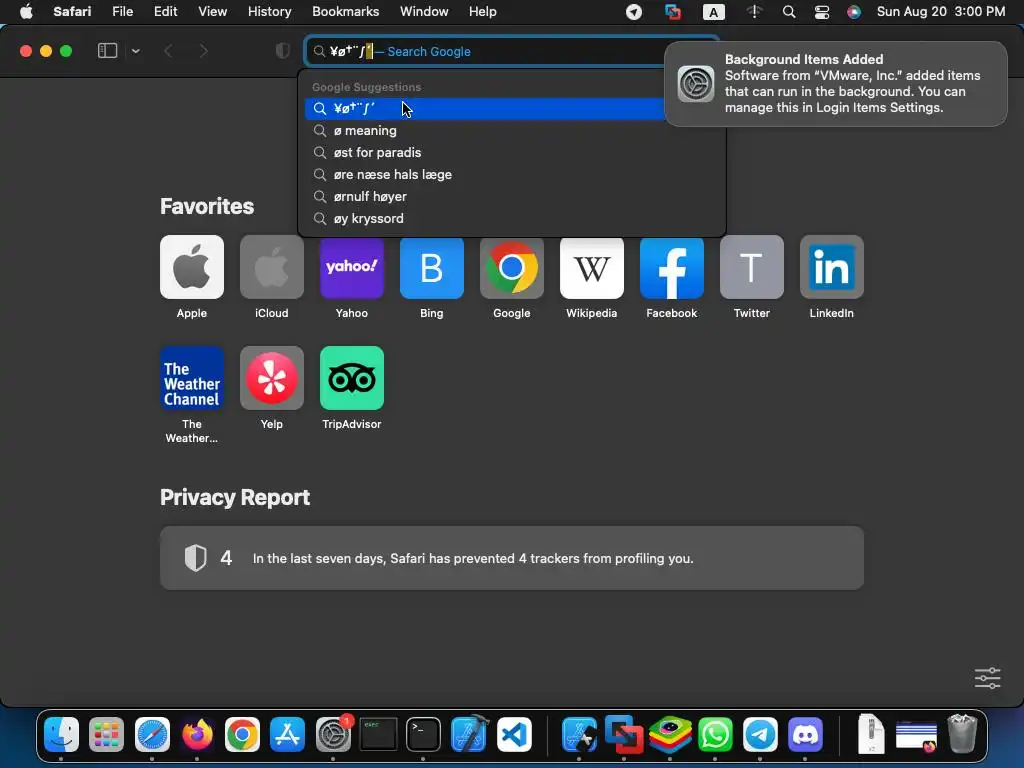Open the iCloud favorite tile
Viewport: 1024px width, 768px height.
click(x=272, y=267)
